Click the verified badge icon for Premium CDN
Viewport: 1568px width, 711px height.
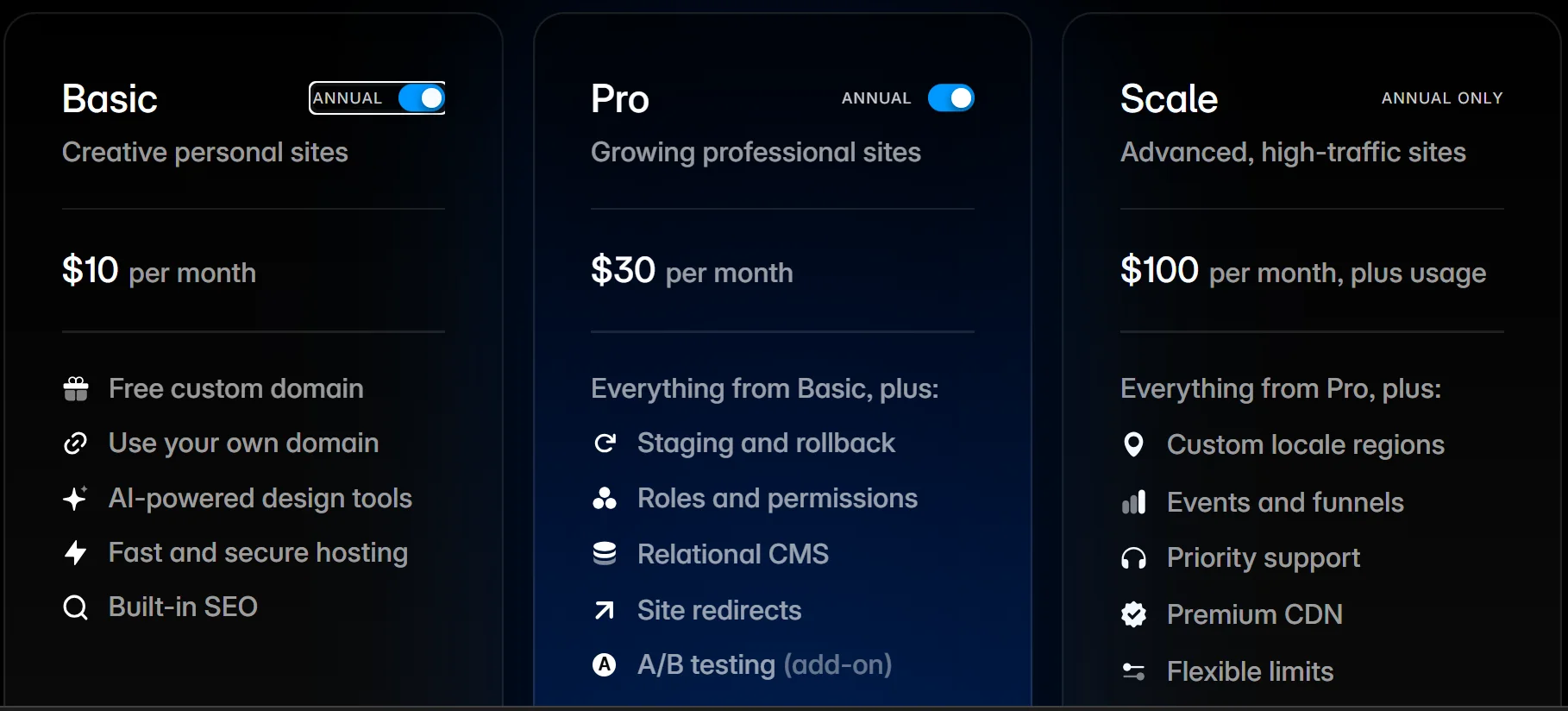tap(1134, 614)
